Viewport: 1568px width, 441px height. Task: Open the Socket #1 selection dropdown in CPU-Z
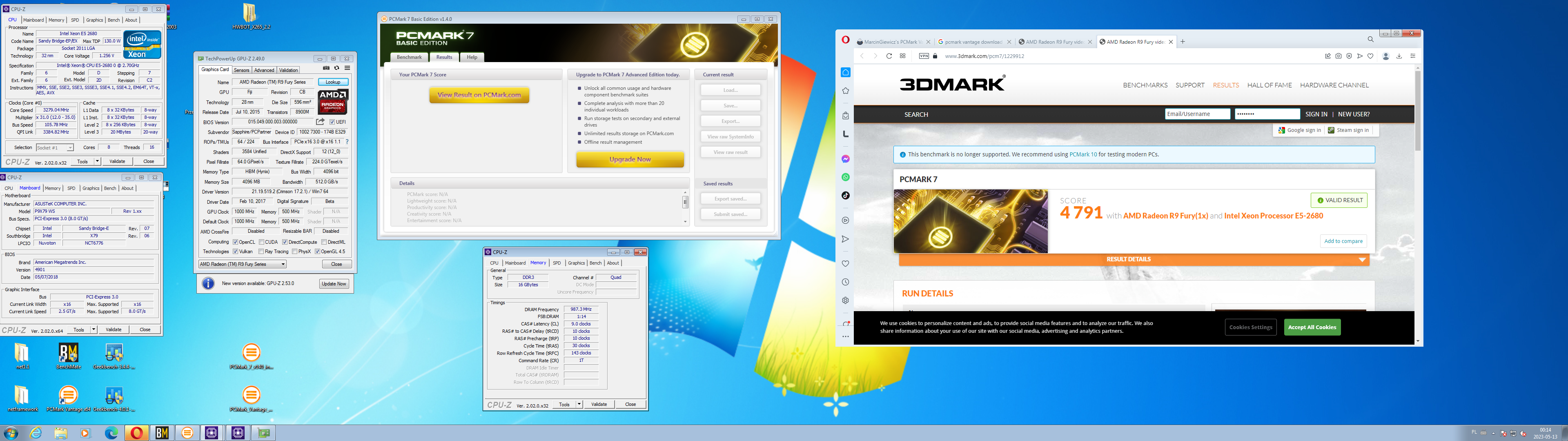pyautogui.click(x=55, y=147)
